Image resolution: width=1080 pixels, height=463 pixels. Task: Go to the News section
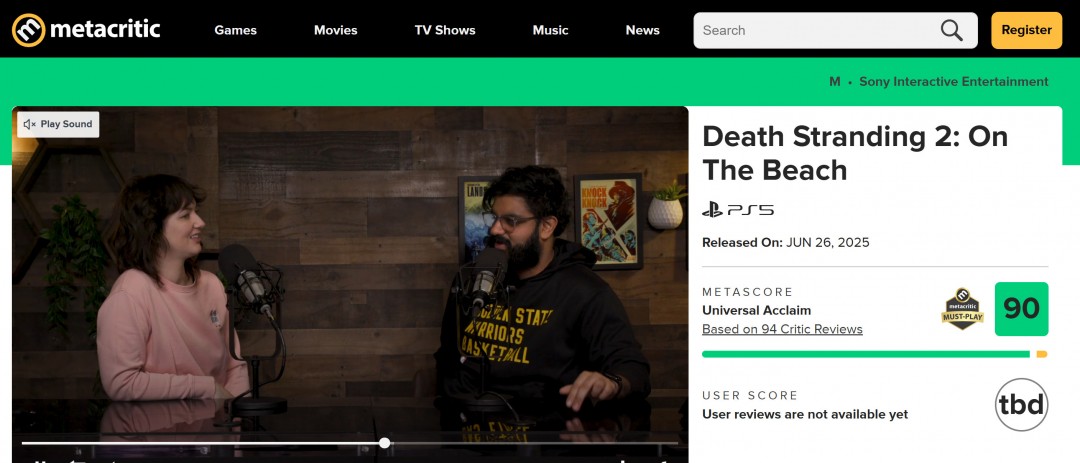click(642, 30)
